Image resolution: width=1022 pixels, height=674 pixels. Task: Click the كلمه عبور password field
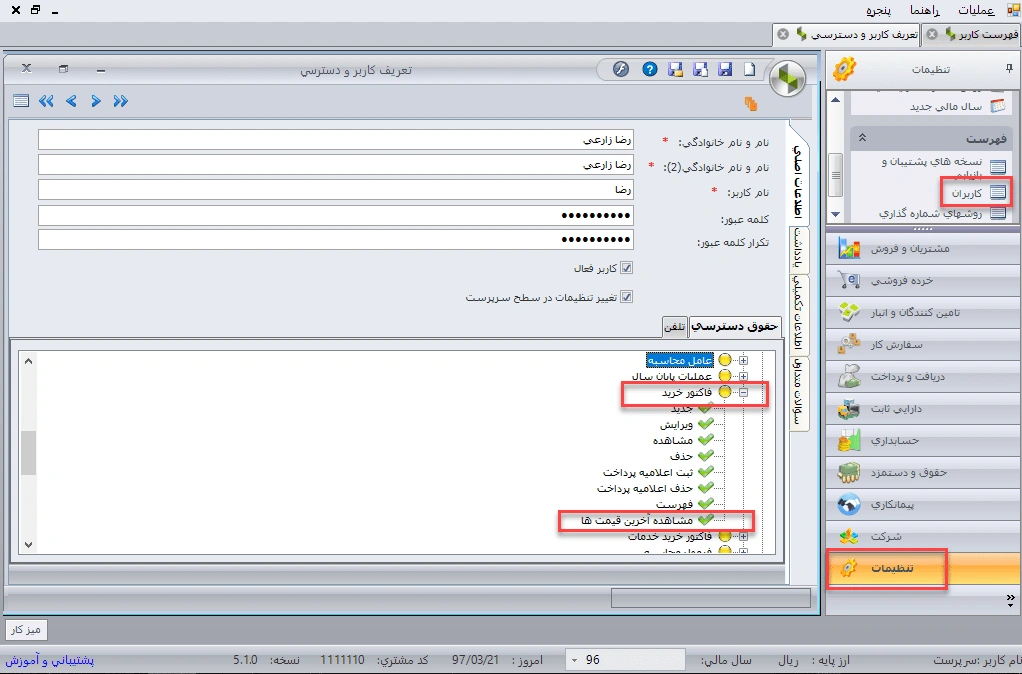(400, 213)
